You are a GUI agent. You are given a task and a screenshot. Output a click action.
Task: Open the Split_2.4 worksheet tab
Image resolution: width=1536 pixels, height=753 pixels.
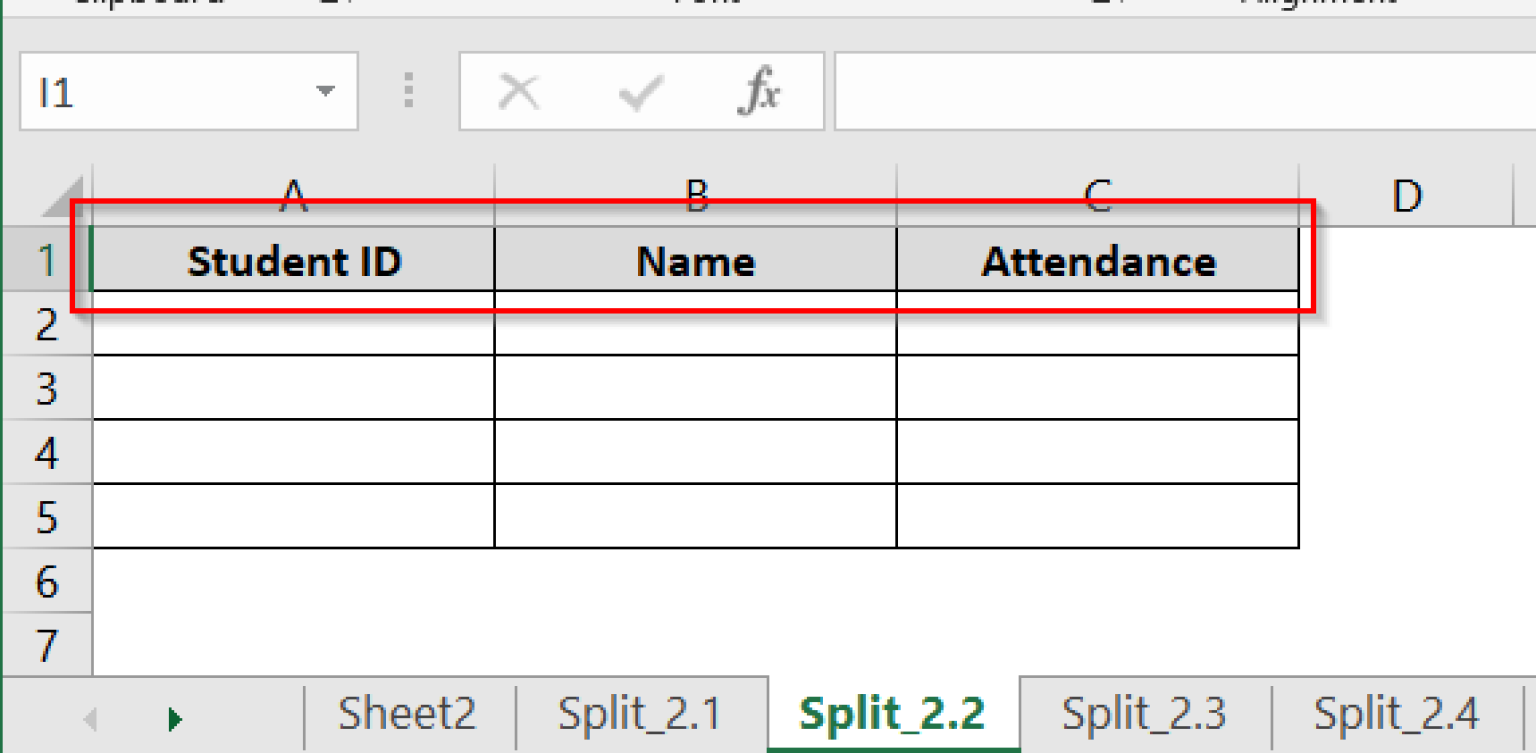click(x=1396, y=713)
